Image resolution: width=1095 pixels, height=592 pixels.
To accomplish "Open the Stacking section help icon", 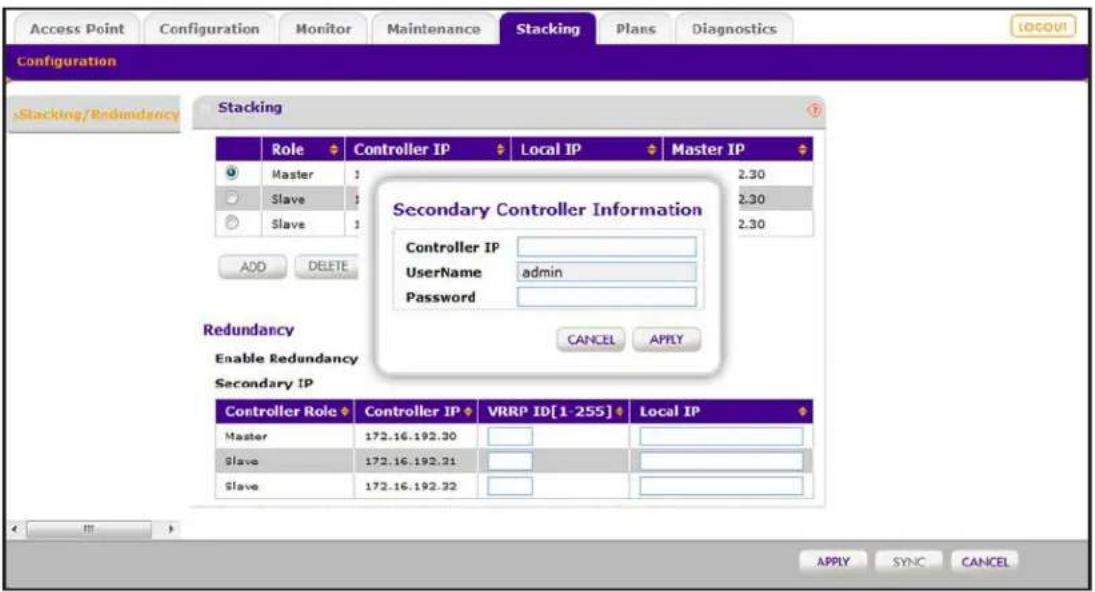I will point(814,110).
